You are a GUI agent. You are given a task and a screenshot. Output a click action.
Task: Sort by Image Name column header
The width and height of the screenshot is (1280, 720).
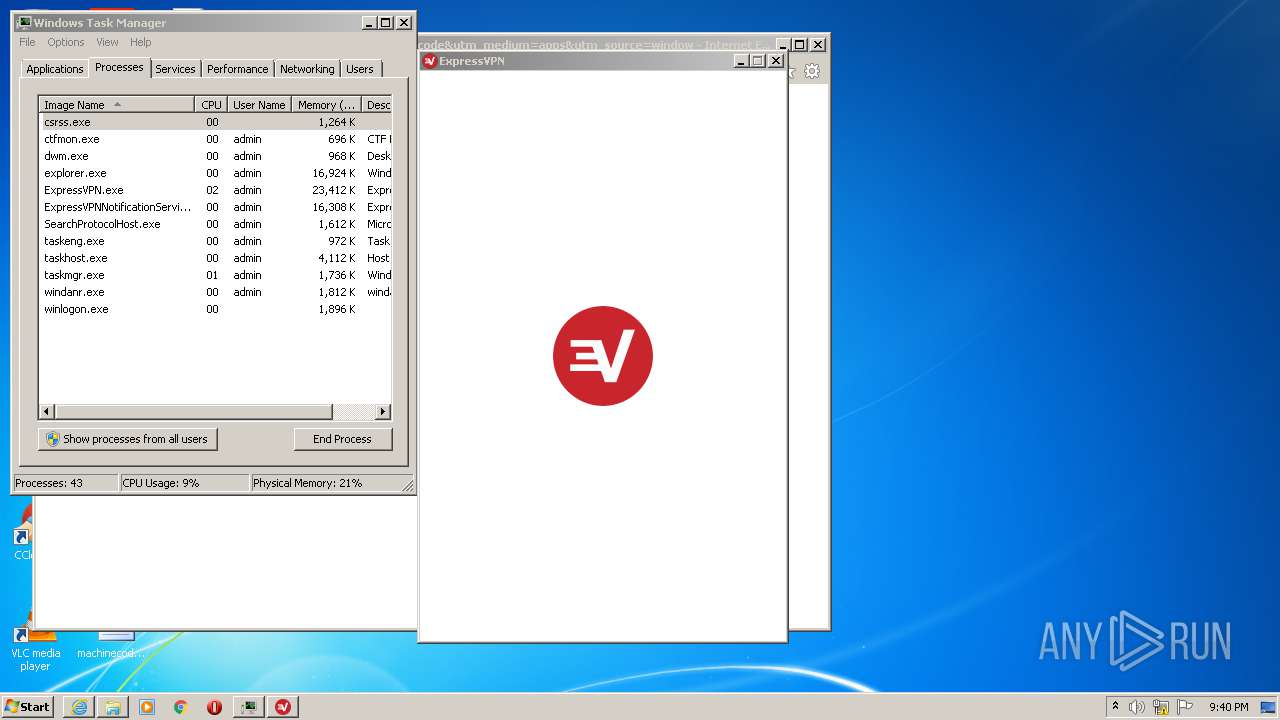tap(116, 105)
